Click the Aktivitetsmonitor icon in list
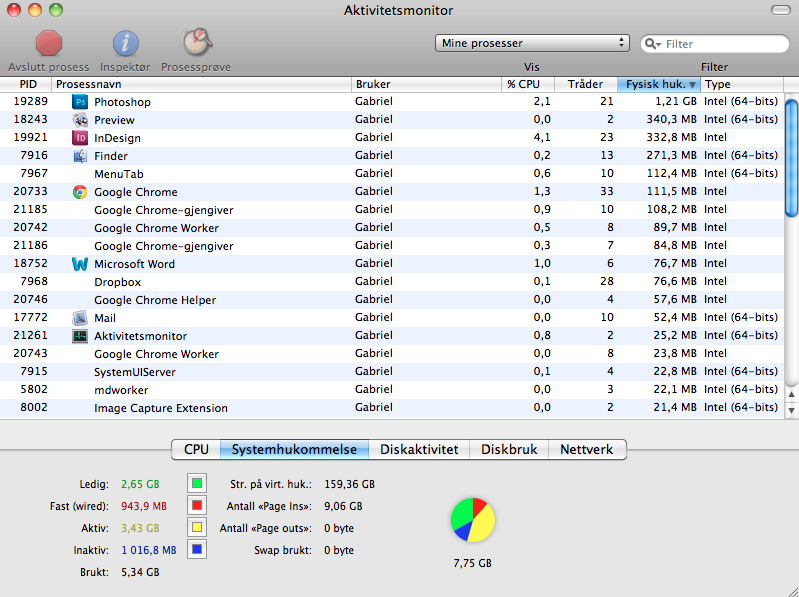799x597 pixels. pos(80,336)
